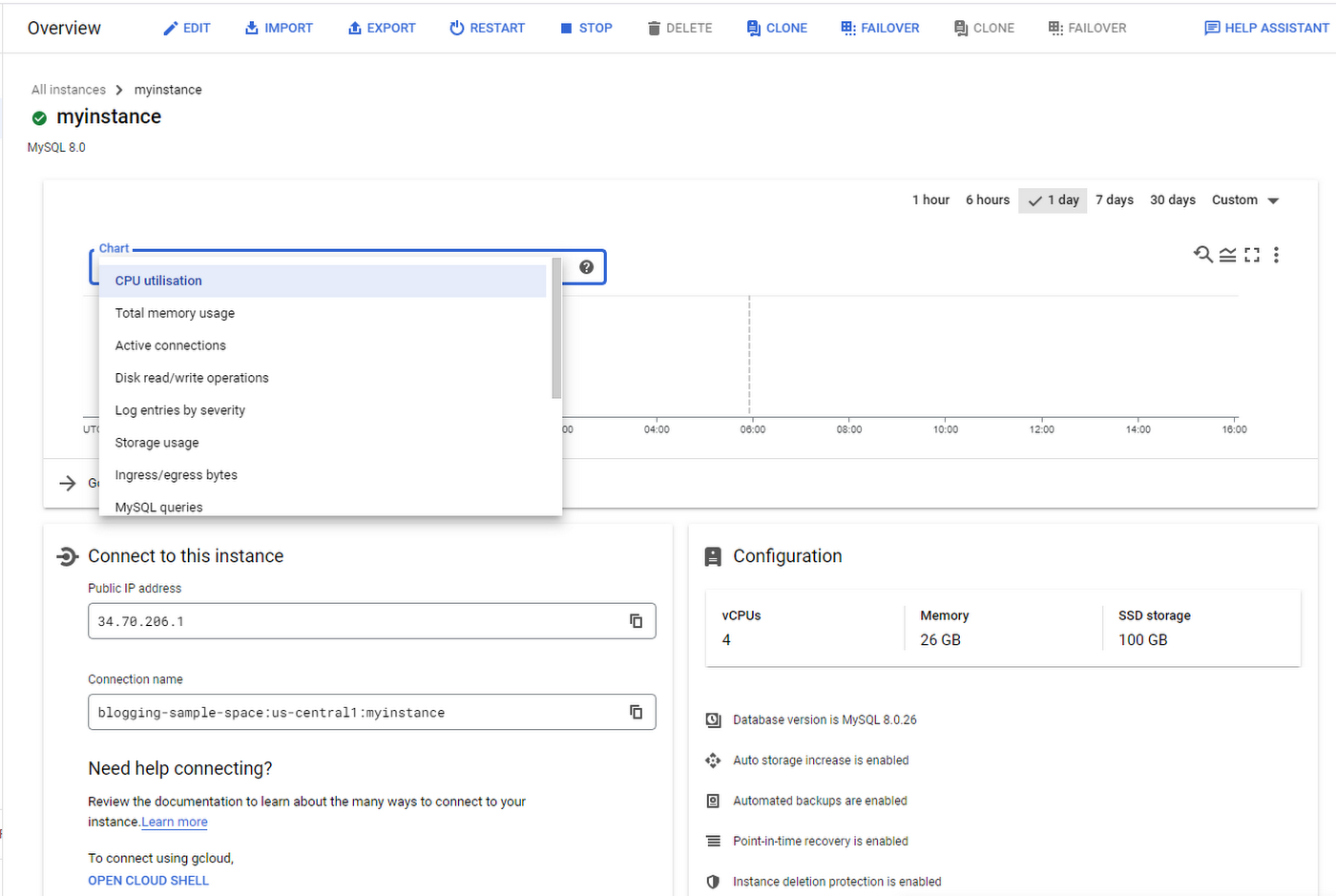Click the chart dropdown list scrollbar

556,328
